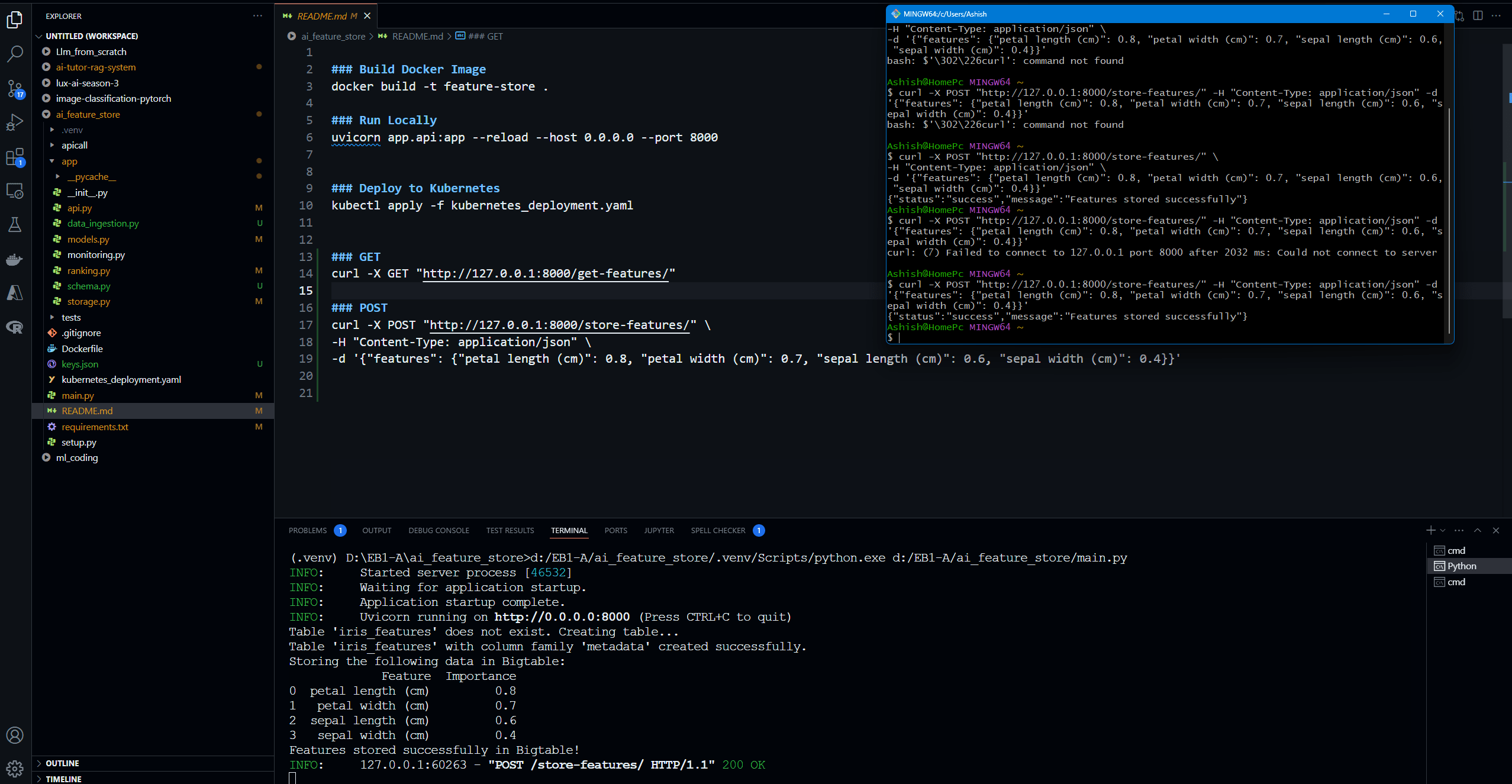This screenshot has width=1512, height=784.
Task: Maximize the terminal panel size
Action: (x=1478, y=530)
